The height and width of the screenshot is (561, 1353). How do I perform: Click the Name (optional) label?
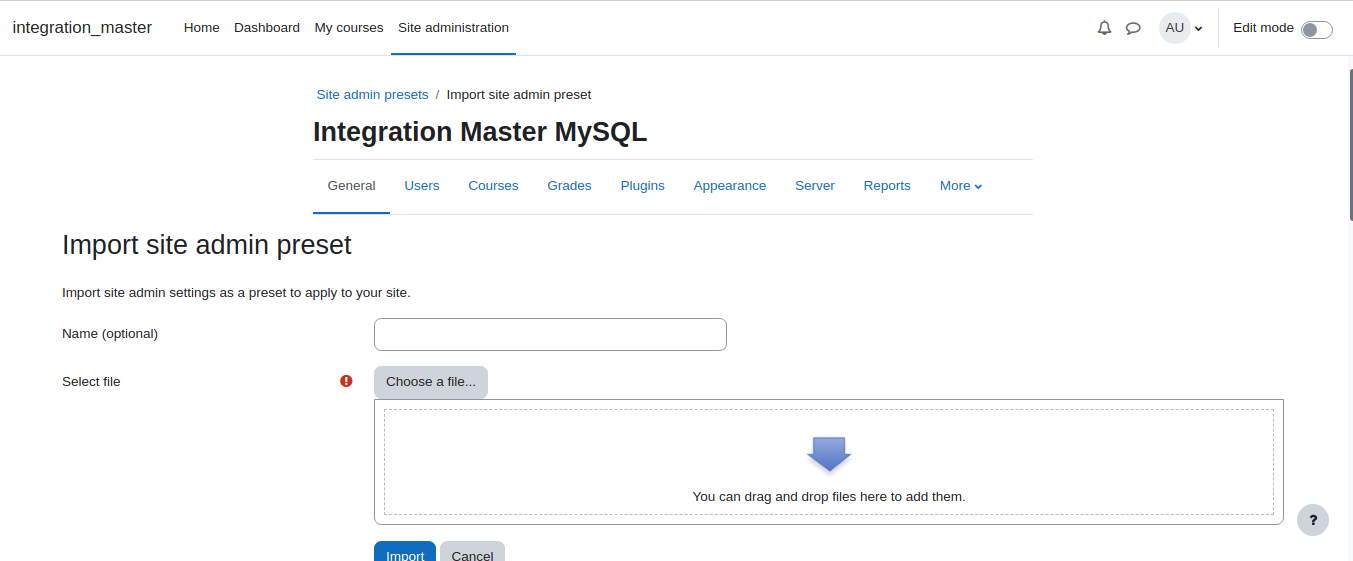click(110, 334)
